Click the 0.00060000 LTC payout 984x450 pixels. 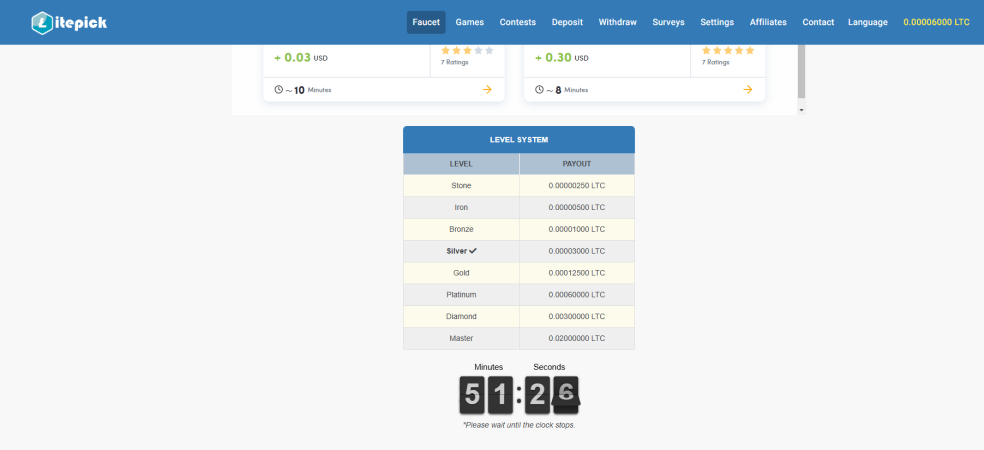tap(577, 294)
